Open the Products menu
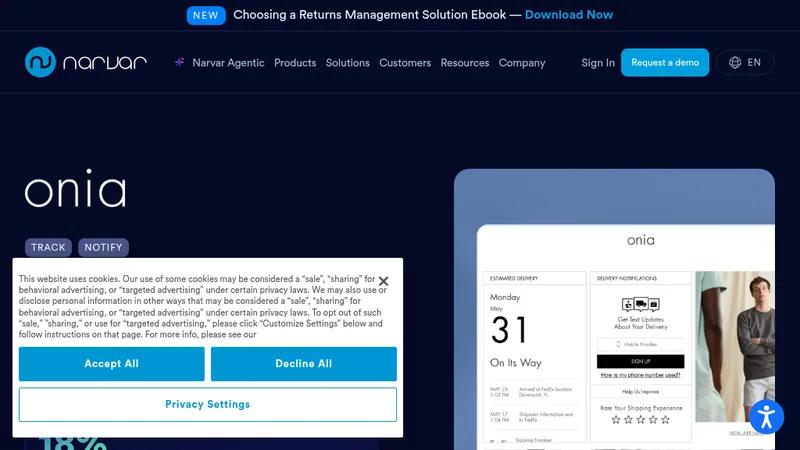Screen dimensions: 800x450 click(295, 63)
